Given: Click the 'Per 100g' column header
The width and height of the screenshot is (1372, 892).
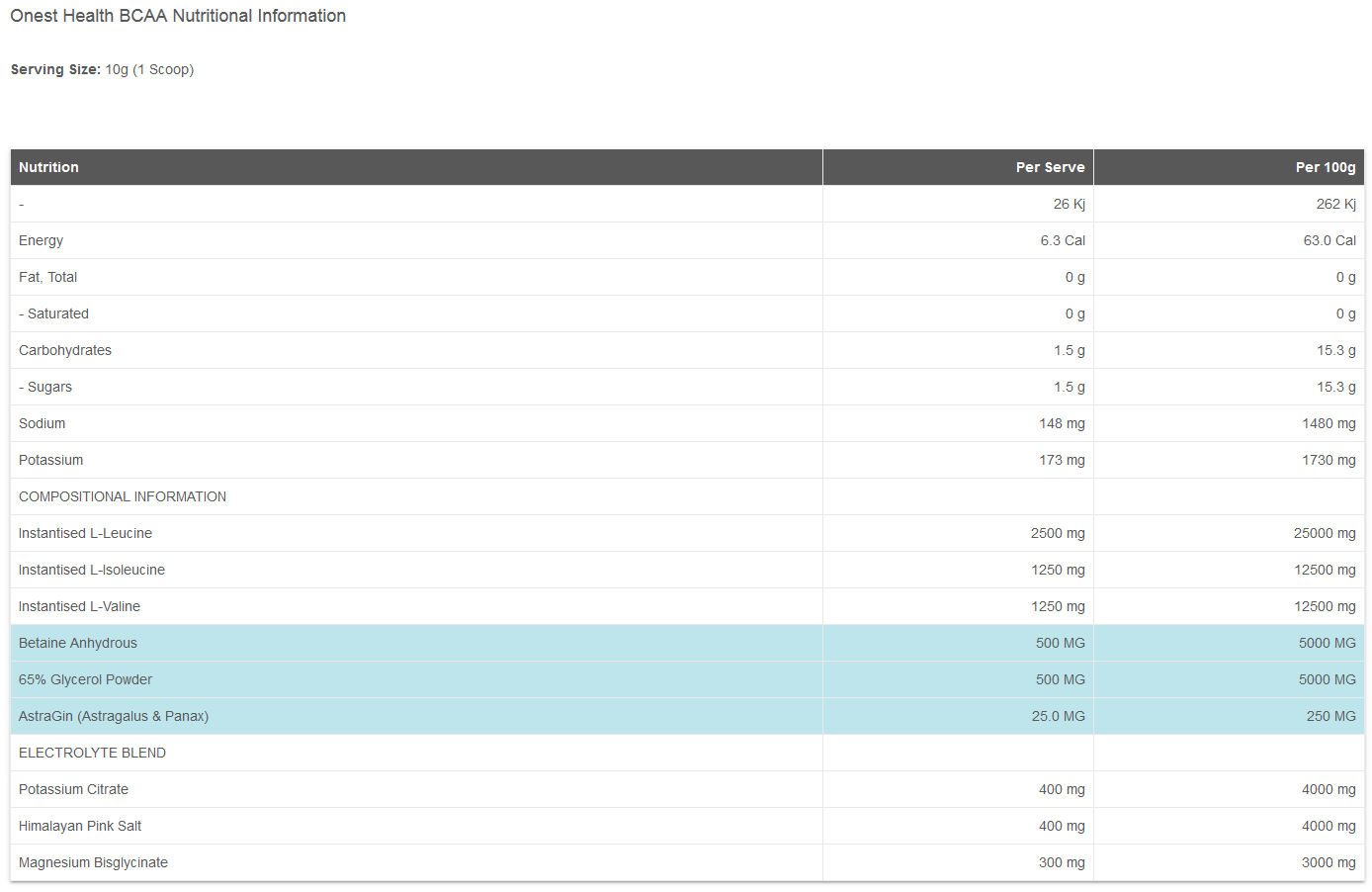Looking at the screenshot, I should click(x=1326, y=167).
